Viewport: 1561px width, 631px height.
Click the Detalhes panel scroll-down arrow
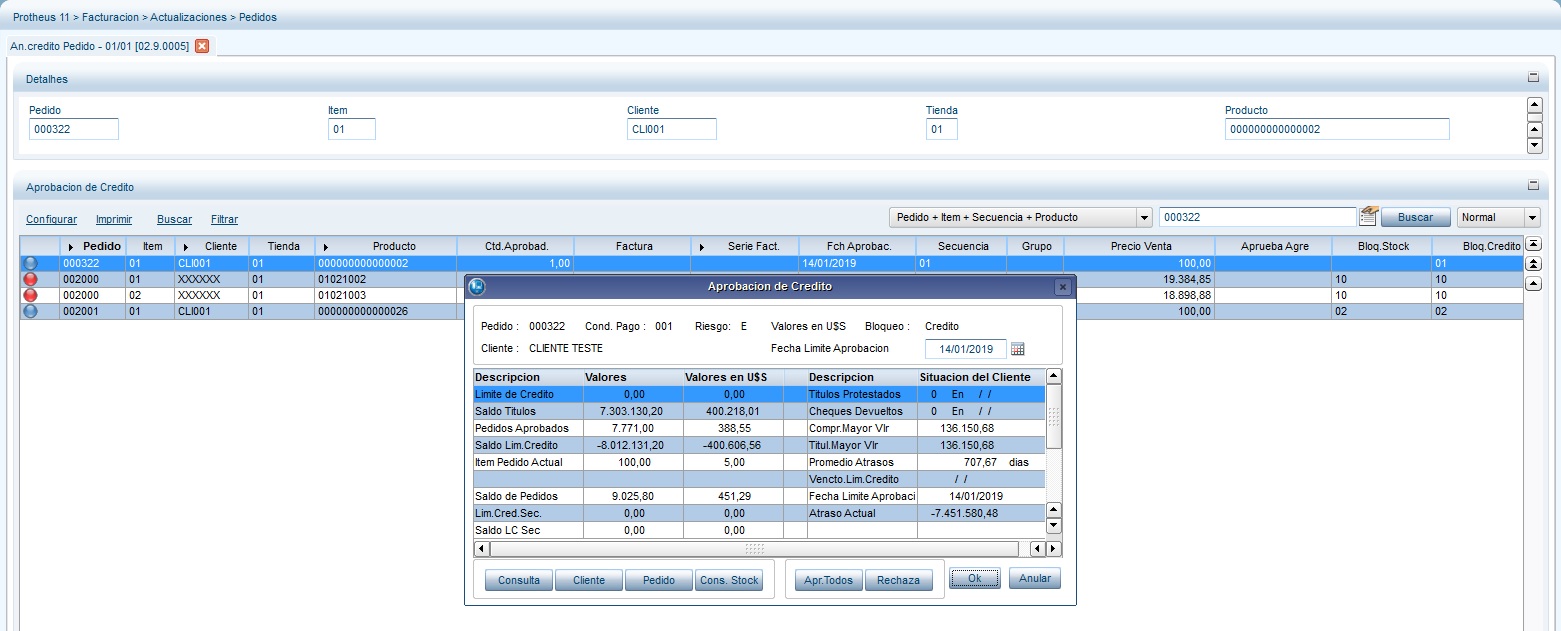[1535, 146]
